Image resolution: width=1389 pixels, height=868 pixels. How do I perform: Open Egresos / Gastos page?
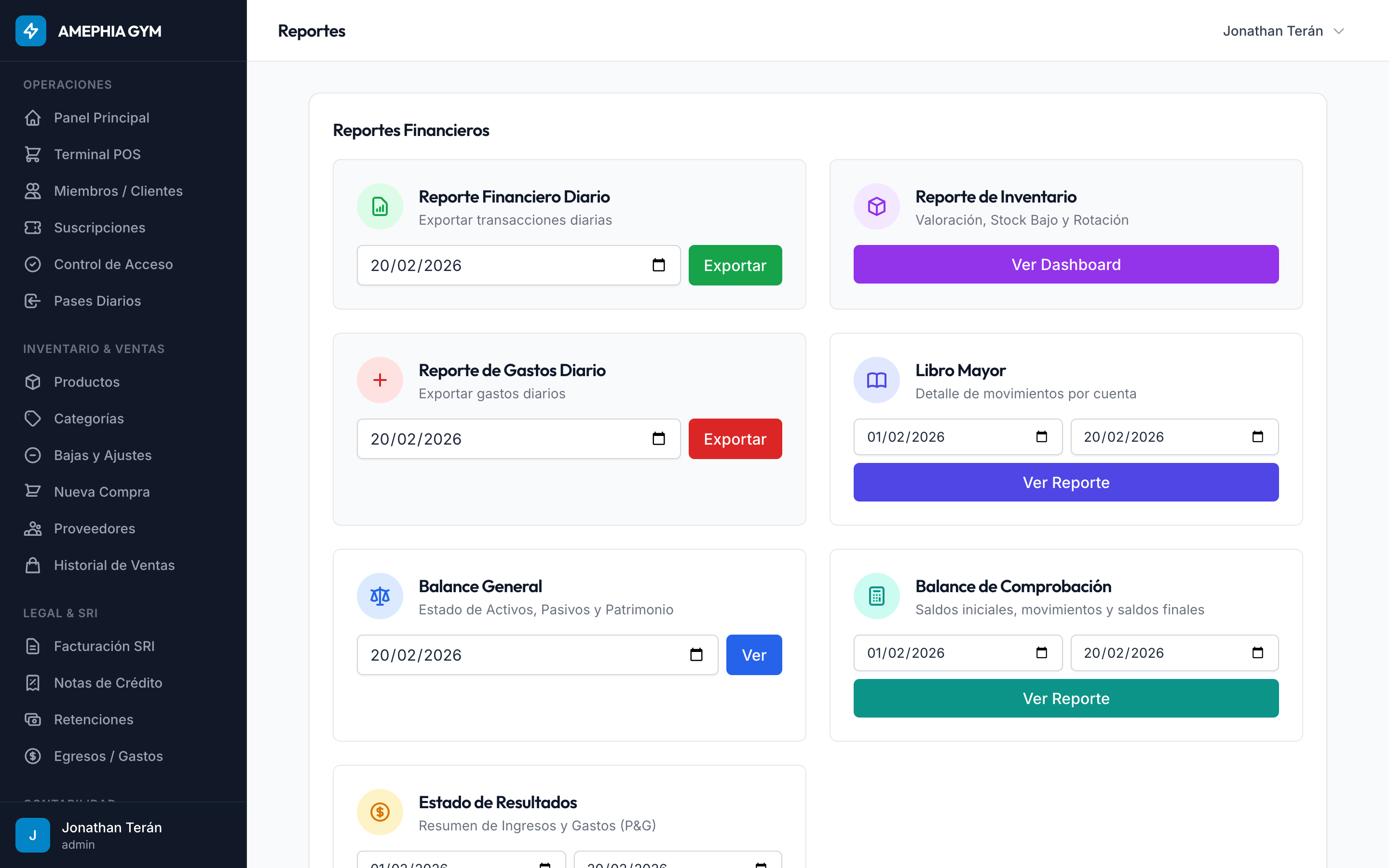[123, 757]
